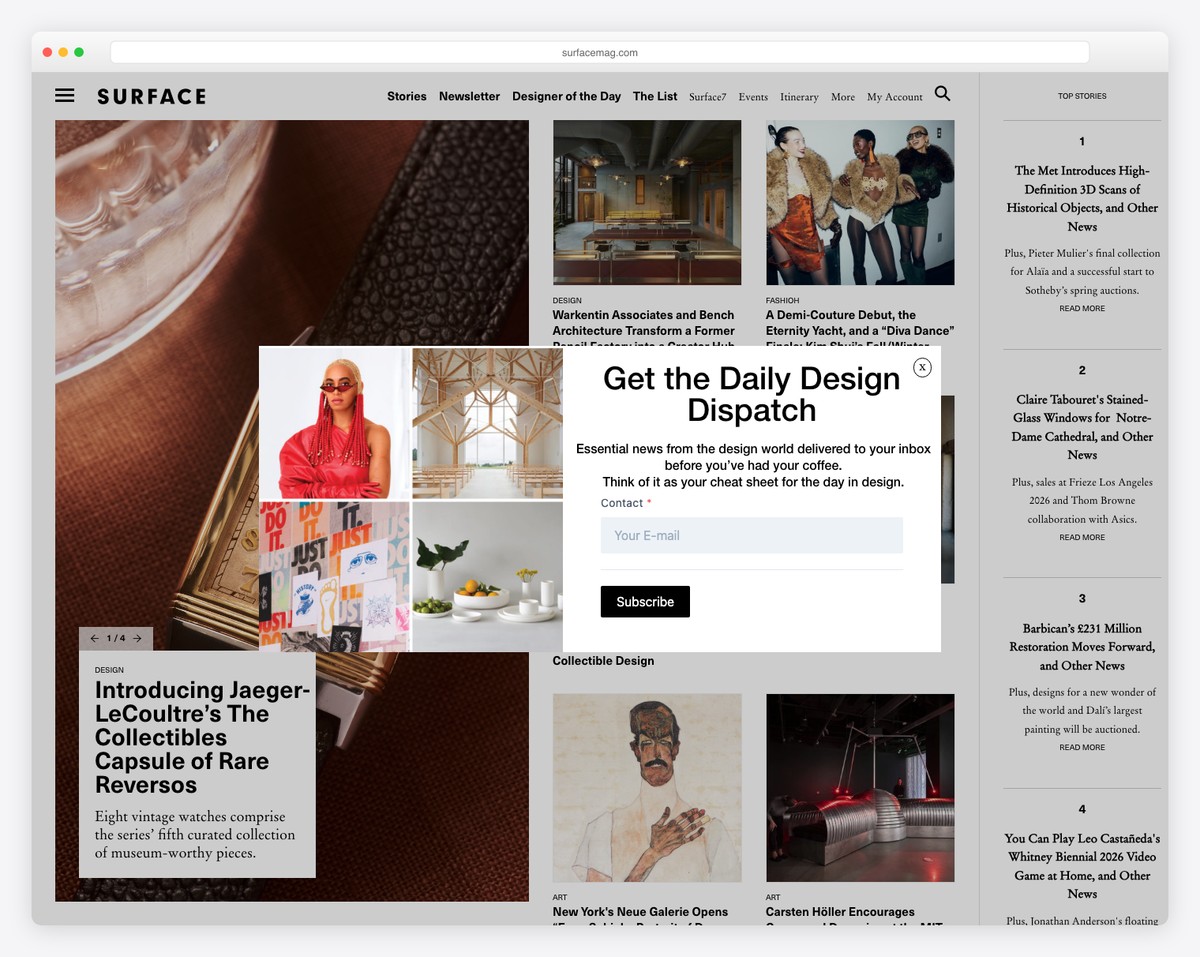Open the fur coat fashion thumbnail
This screenshot has width=1200, height=957.
[x=860, y=203]
